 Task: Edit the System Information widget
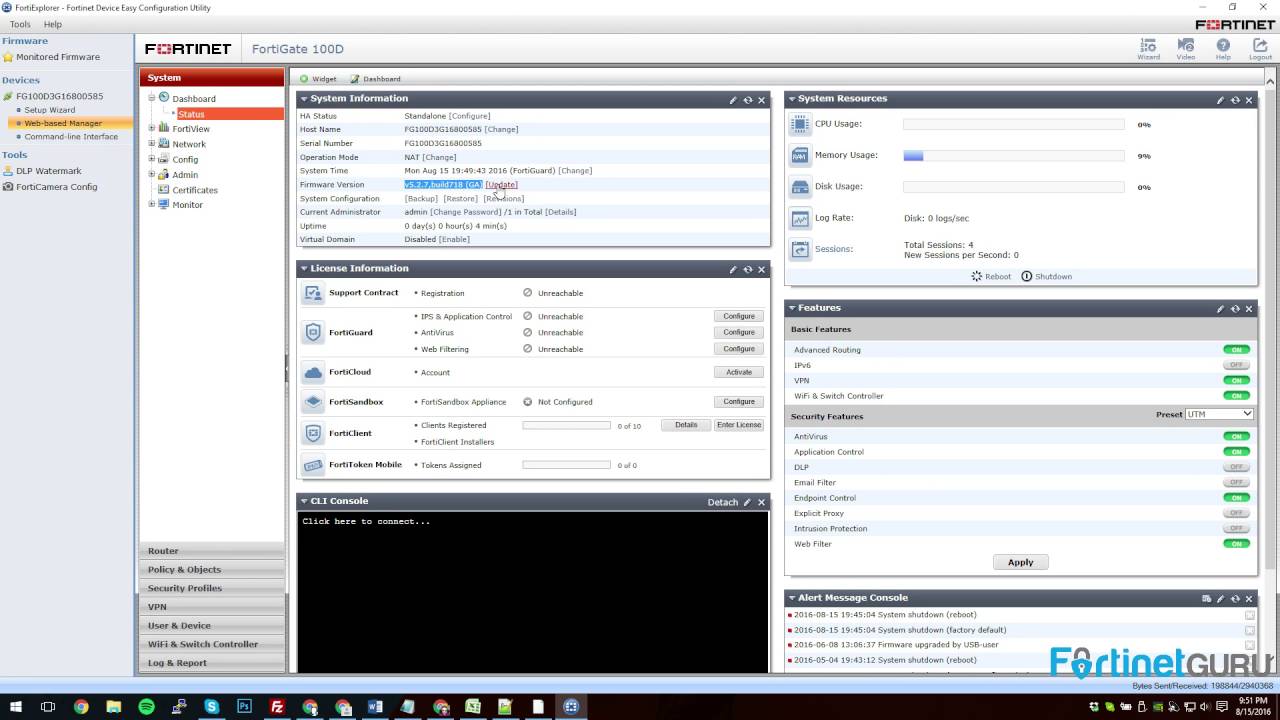point(733,100)
